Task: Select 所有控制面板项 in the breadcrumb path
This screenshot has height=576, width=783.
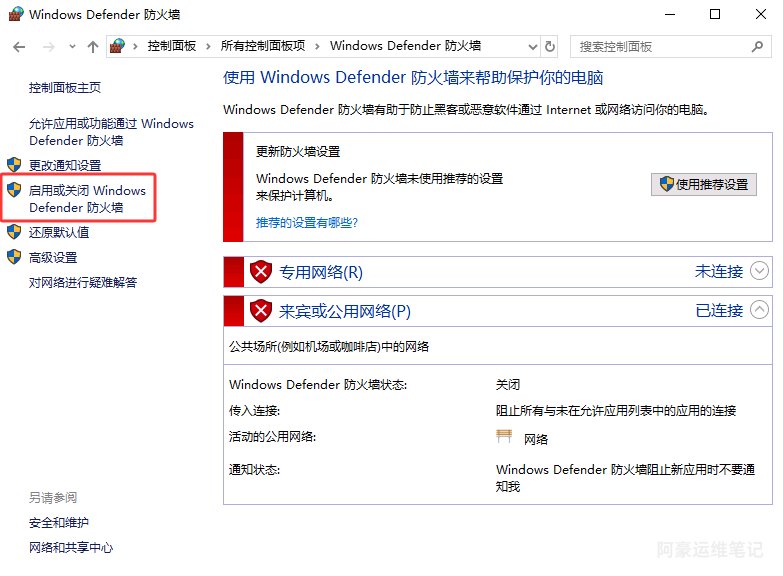Action: coord(262,46)
